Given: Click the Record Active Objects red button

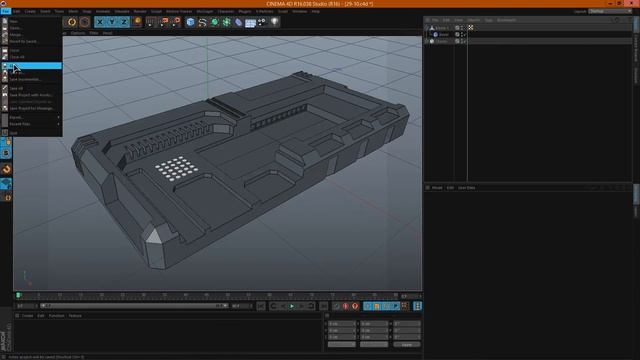Looking at the screenshot, I should 346,306.
